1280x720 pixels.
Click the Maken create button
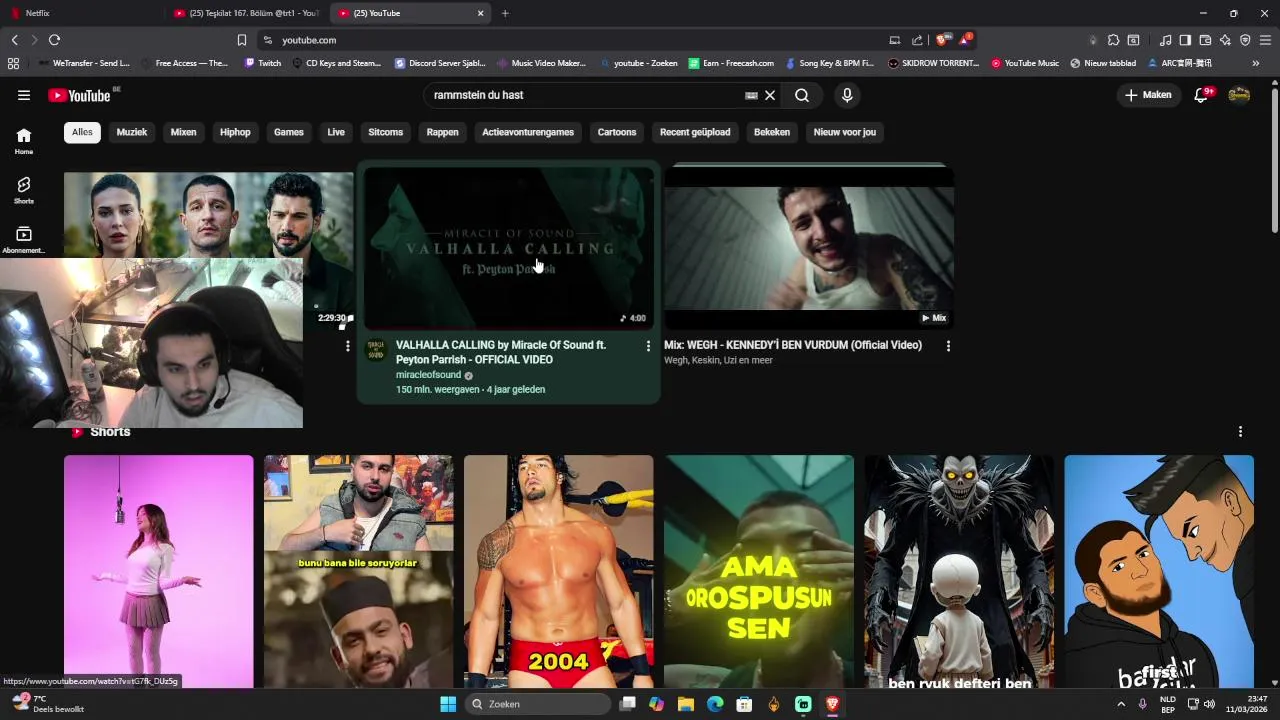(1148, 95)
